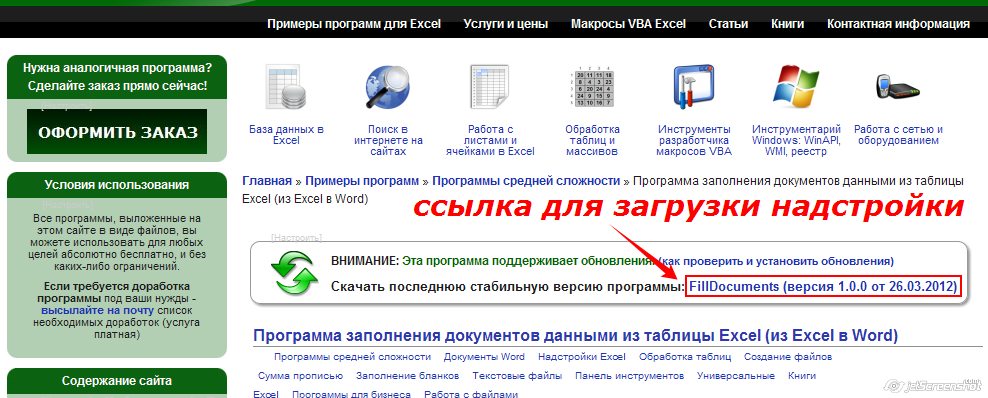This screenshot has height=398, width=988.
Task: Select the 'Документы Word' tag
Action: (x=484, y=356)
